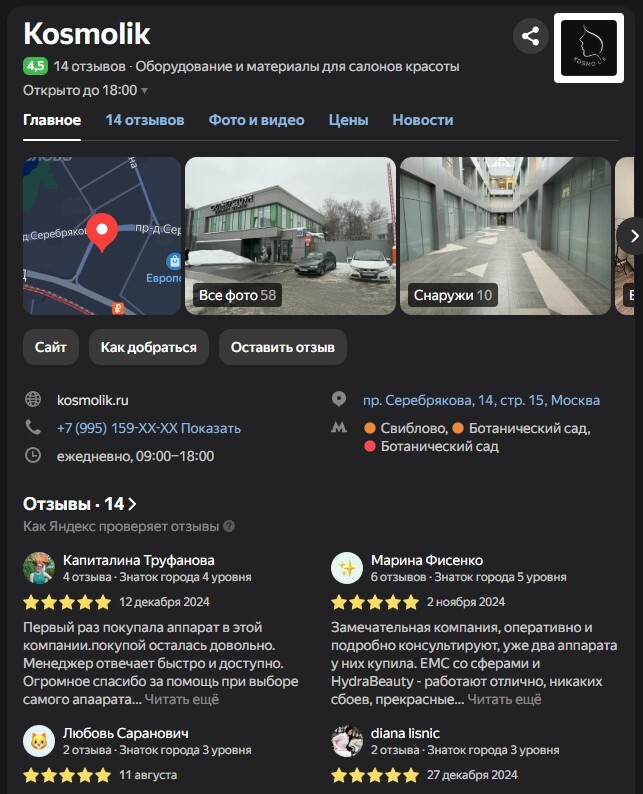The width and height of the screenshot is (643, 794).
Task: Click the globe icon beside kosmolik.ru
Action: point(33,399)
